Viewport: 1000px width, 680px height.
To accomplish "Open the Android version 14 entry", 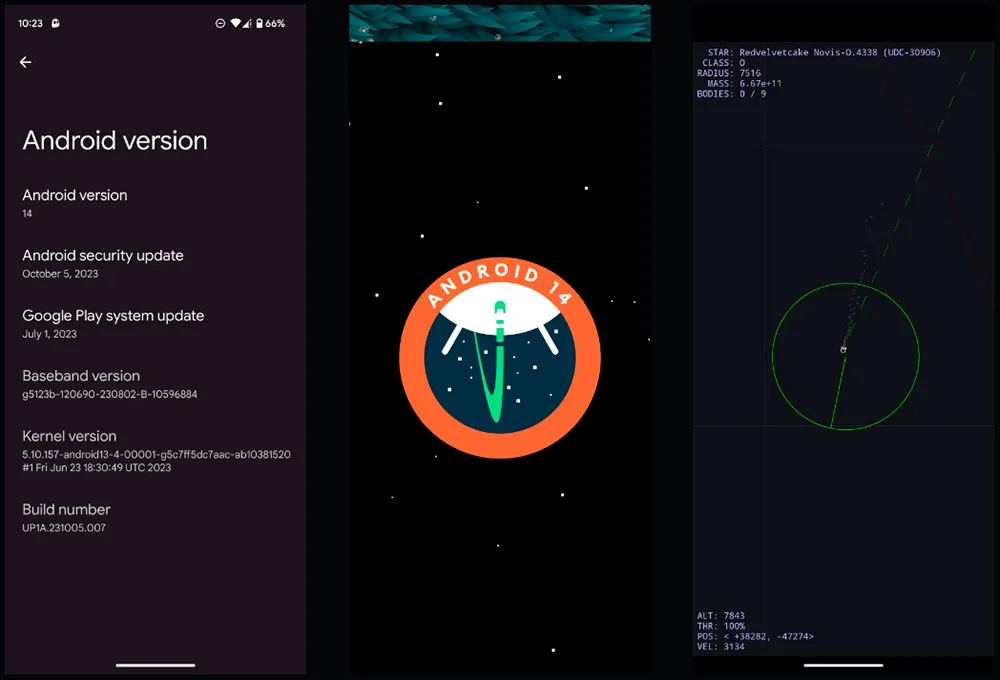I will [x=155, y=203].
